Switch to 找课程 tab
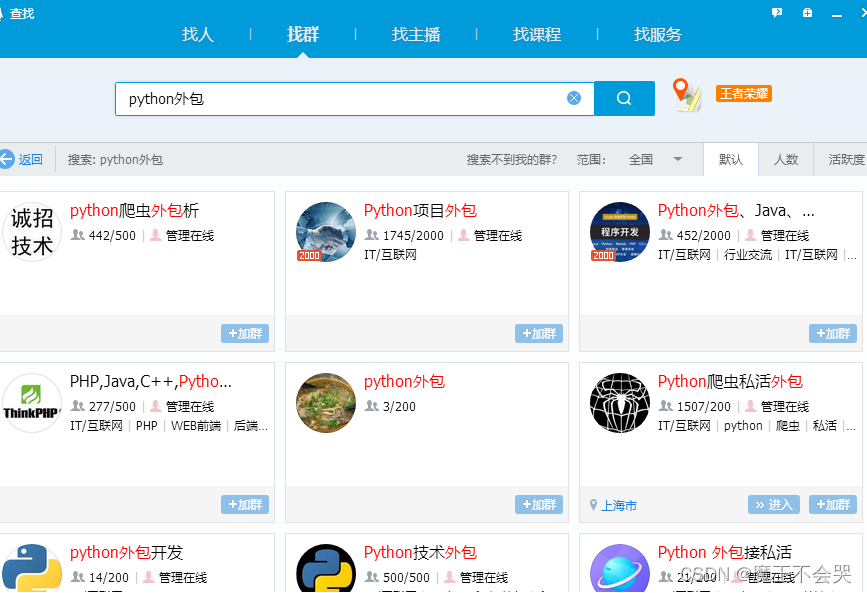 tap(537, 34)
